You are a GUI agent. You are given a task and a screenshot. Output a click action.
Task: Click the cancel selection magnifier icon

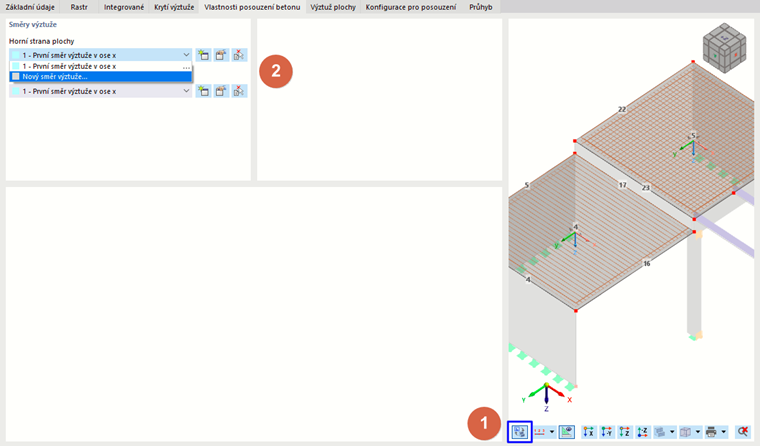[x=743, y=431]
